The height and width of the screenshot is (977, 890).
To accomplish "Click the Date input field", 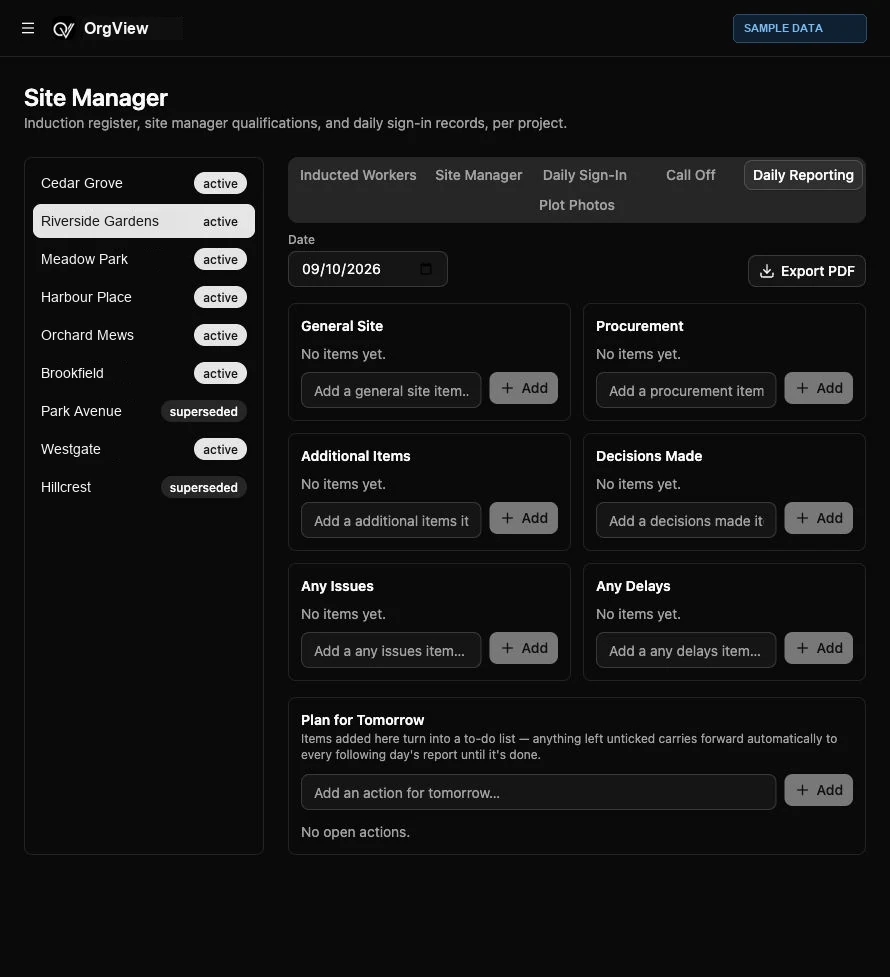I will point(368,269).
